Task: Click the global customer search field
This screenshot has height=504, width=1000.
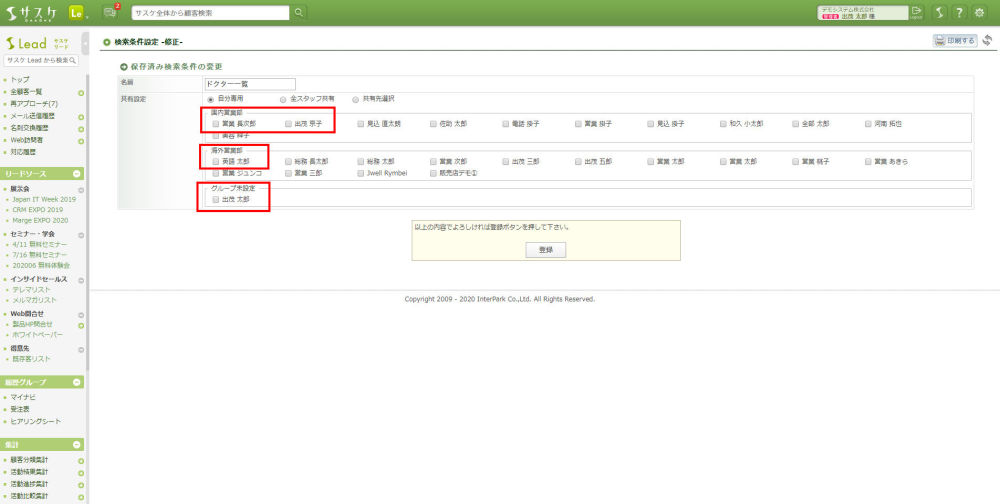Action: pos(210,13)
